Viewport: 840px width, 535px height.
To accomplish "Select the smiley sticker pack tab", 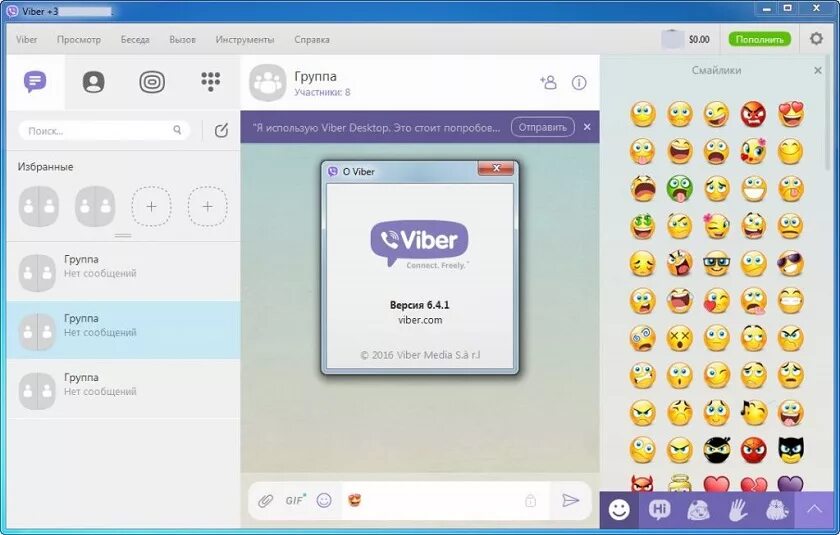I will [619, 510].
